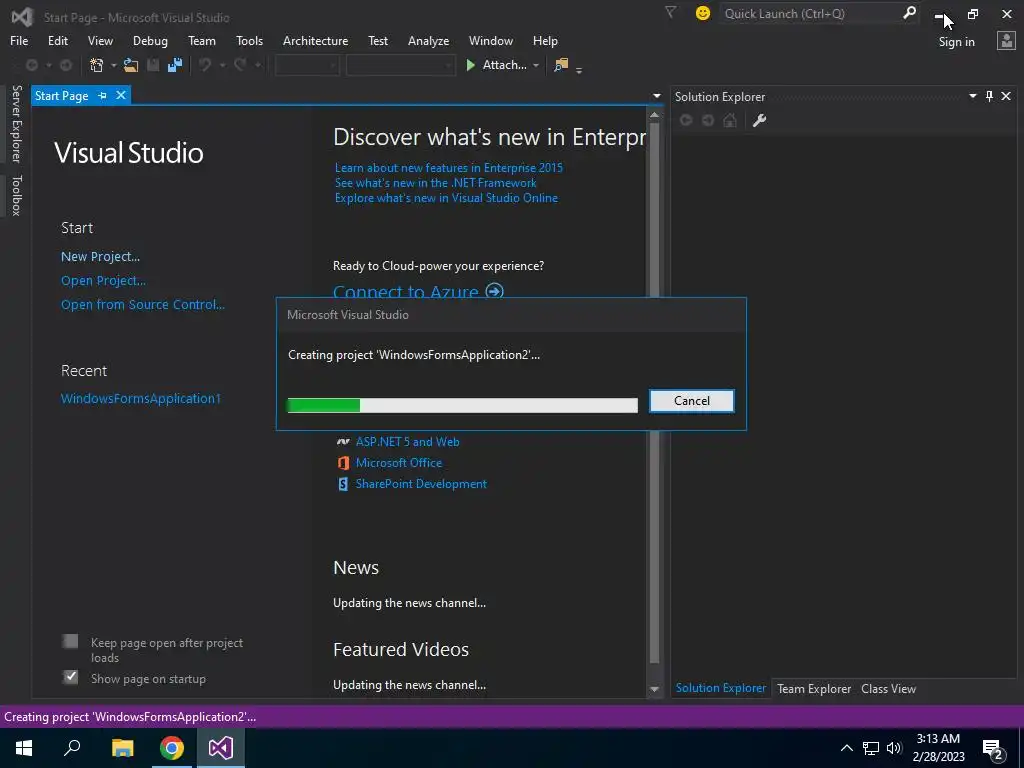Expand the Redo history dropdown arrow

258,65
